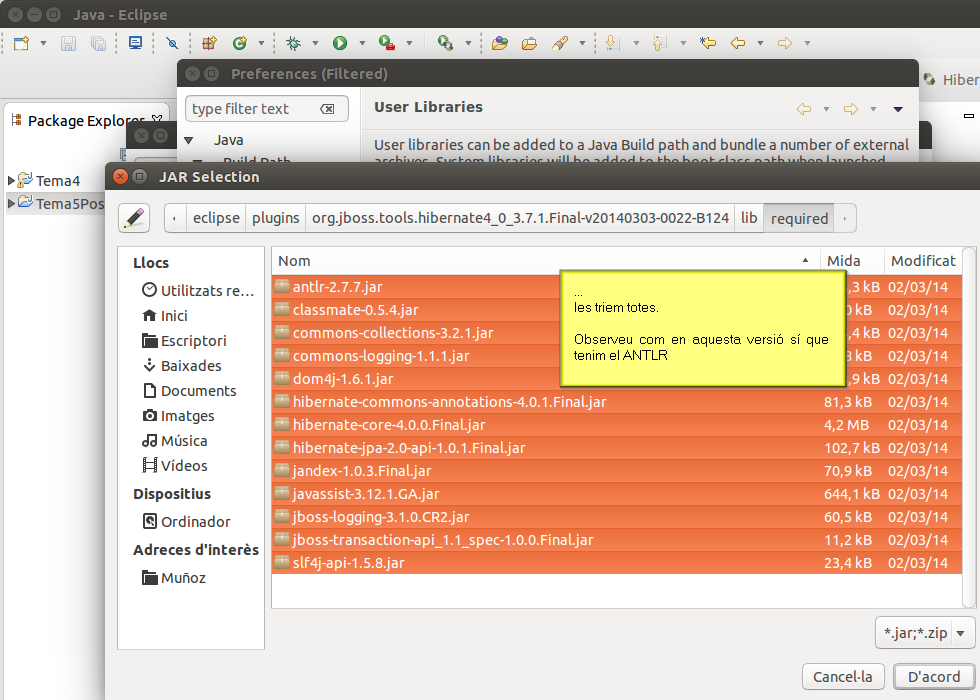
Task: Click the yellow Back arrow in Eclipse toolbar
Action: (x=738, y=43)
